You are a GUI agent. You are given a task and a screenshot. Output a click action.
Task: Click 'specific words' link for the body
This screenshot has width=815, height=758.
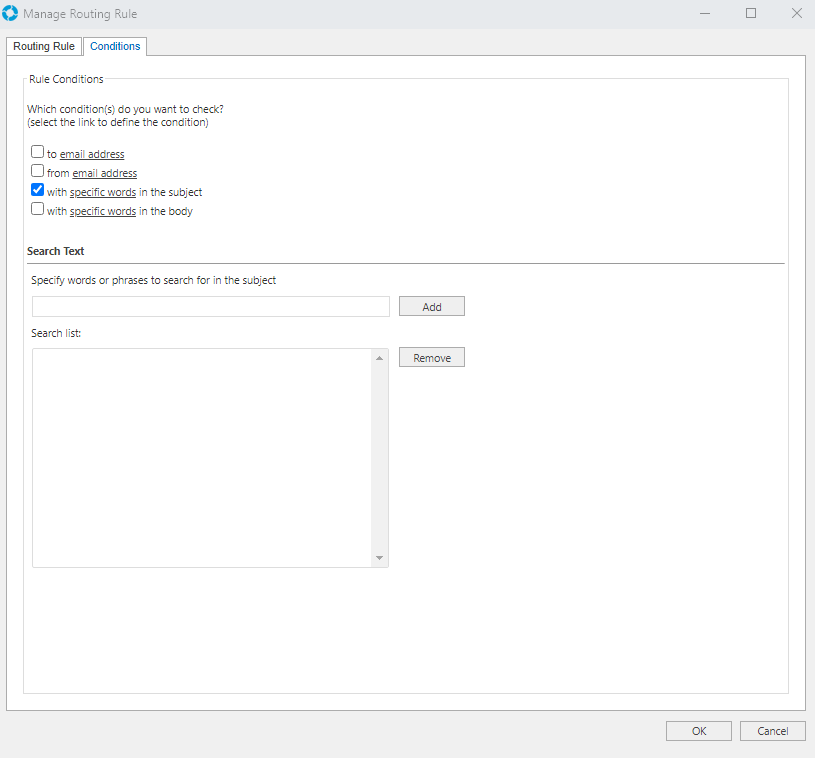102,211
